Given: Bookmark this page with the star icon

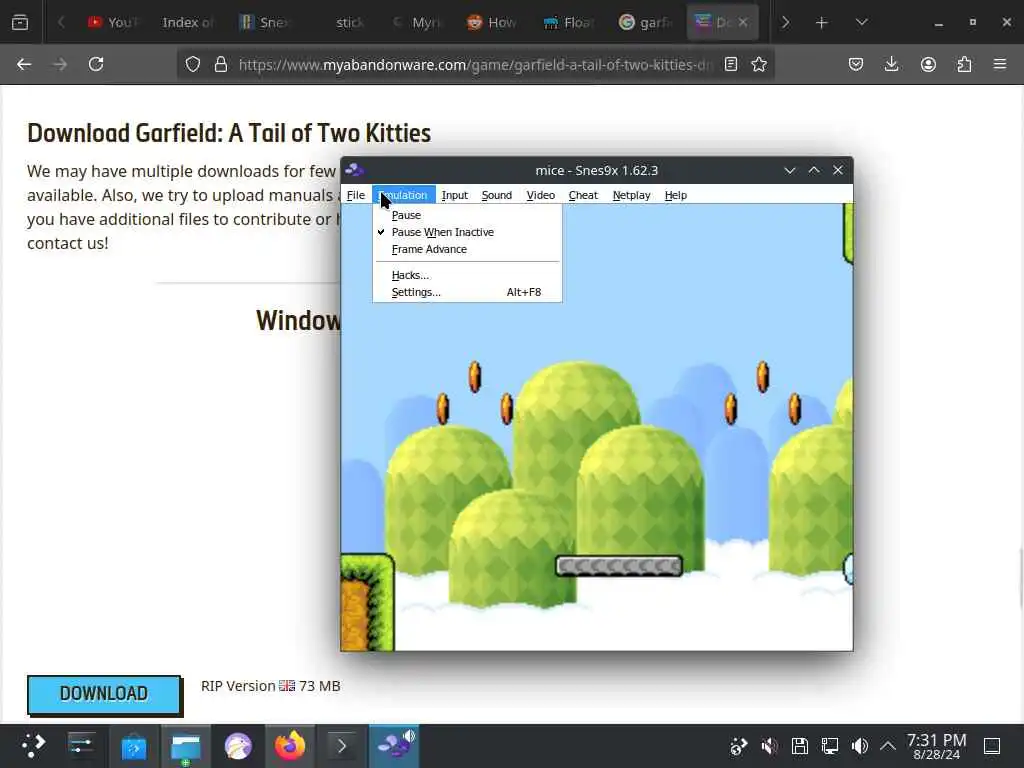Looking at the screenshot, I should [759, 64].
